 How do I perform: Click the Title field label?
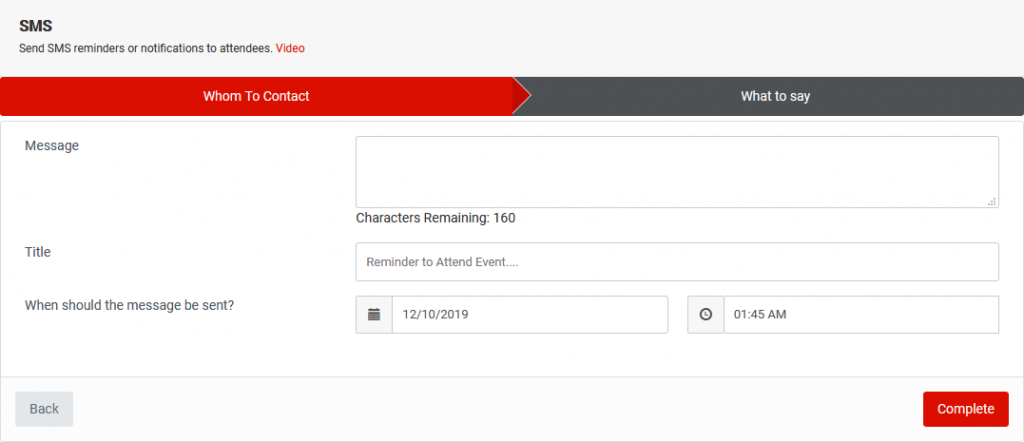click(x=38, y=252)
